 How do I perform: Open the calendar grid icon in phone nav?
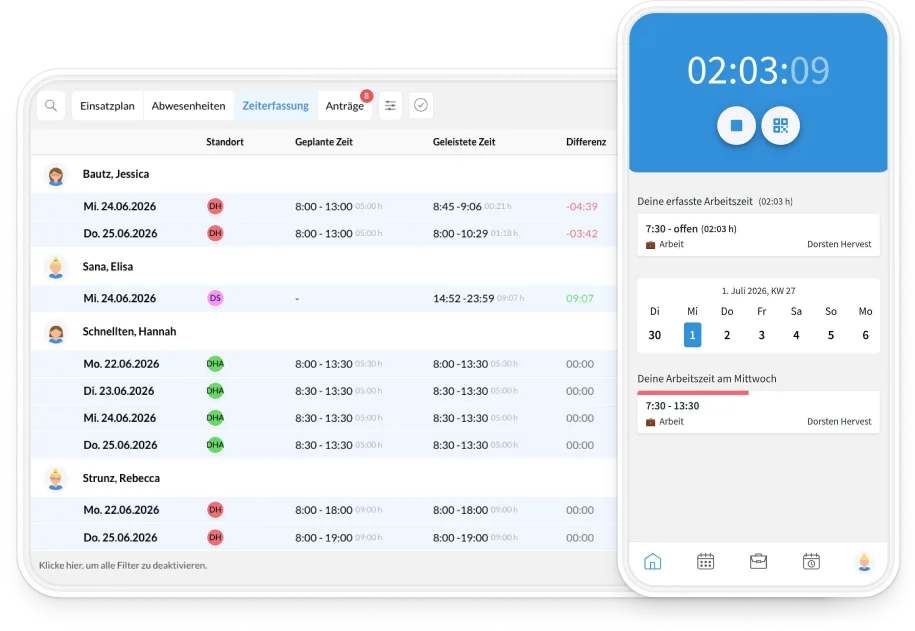[706, 562]
